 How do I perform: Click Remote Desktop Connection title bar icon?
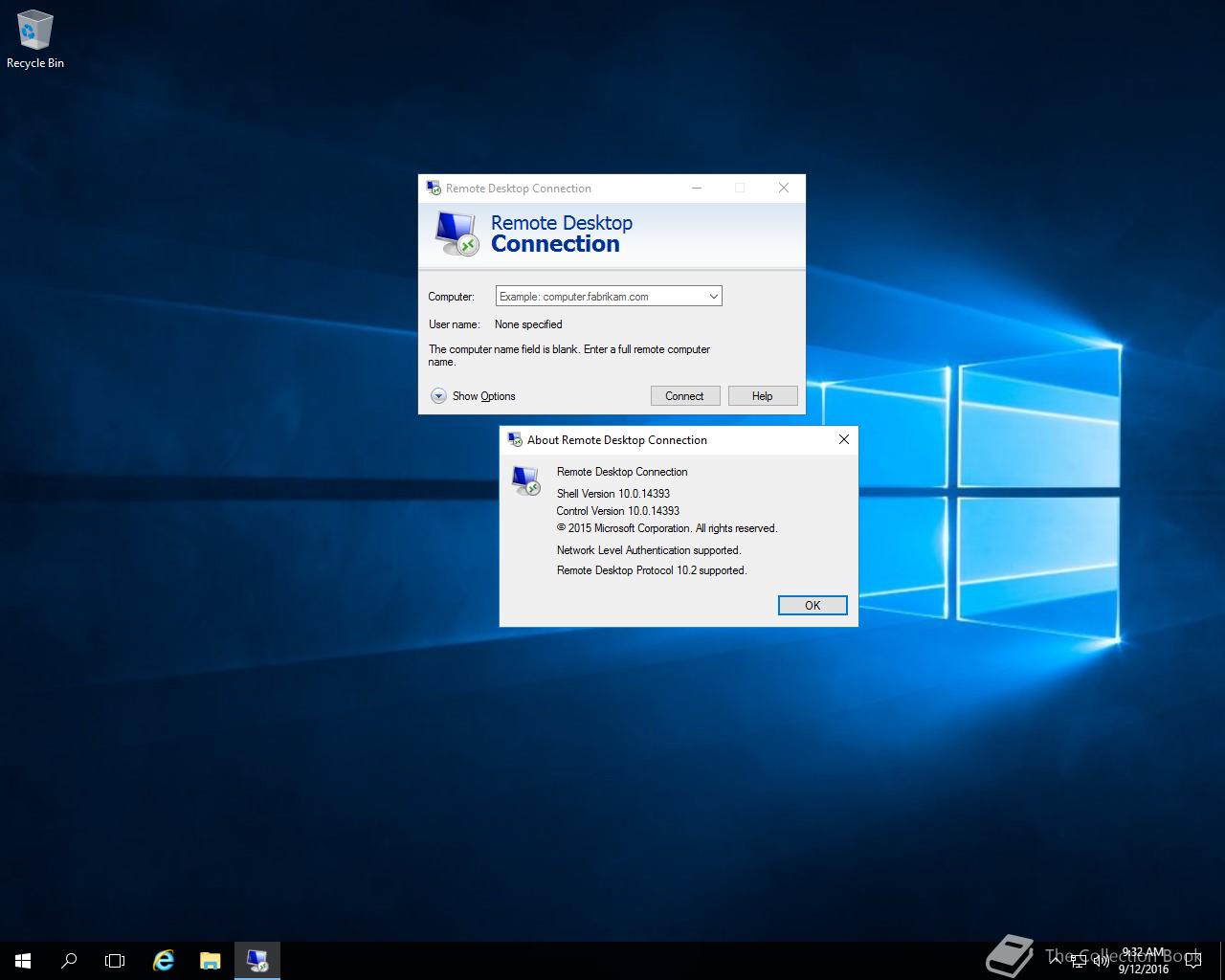pyautogui.click(x=434, y=188)
